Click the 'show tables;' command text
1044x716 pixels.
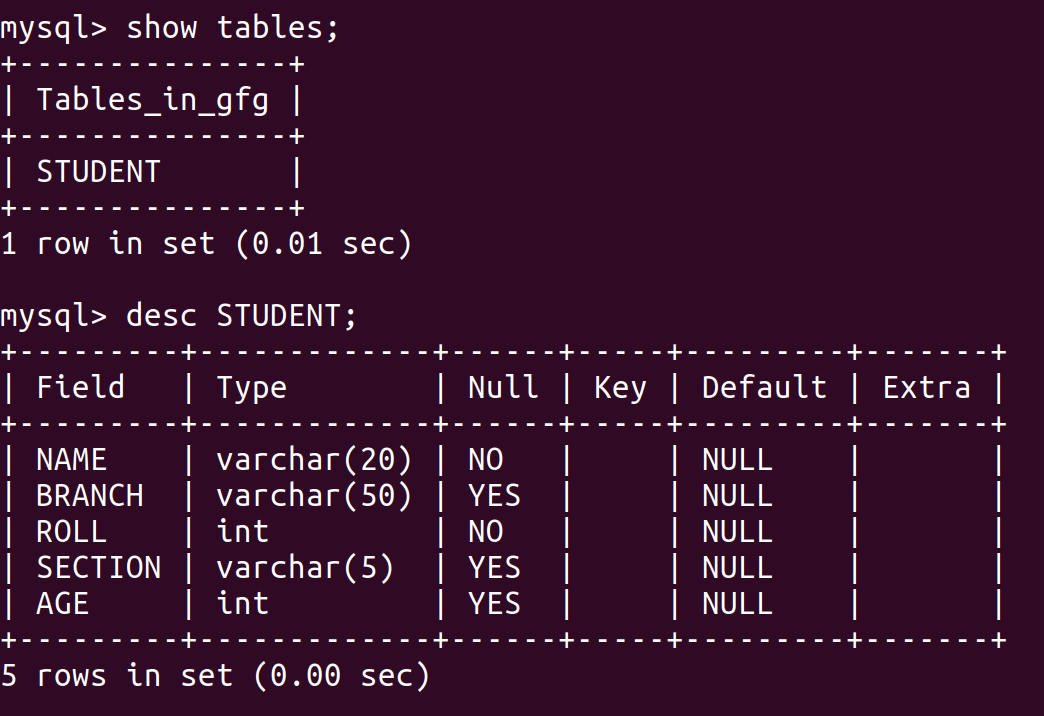pyautogui.click(x=233, y=28)
